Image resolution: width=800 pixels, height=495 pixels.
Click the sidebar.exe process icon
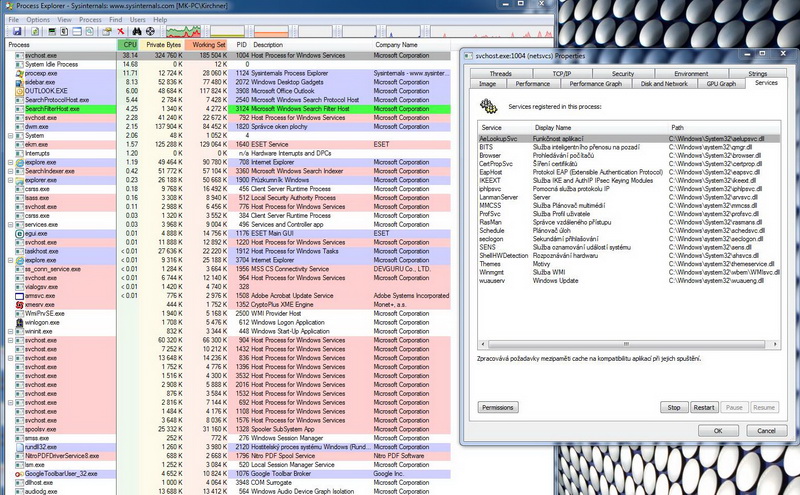(x=19, y=82)
